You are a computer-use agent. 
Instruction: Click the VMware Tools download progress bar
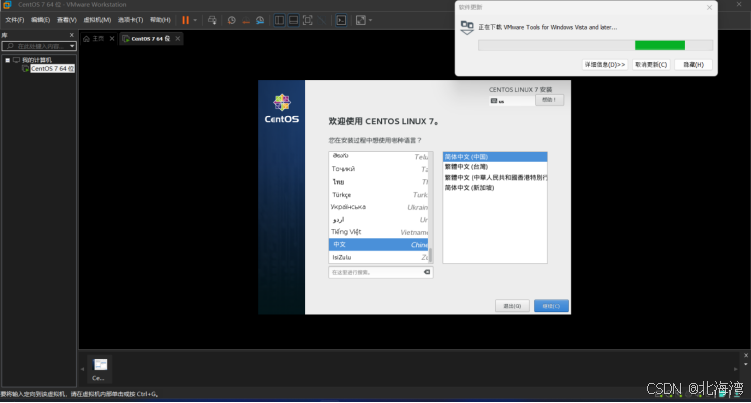click(595, 46)
